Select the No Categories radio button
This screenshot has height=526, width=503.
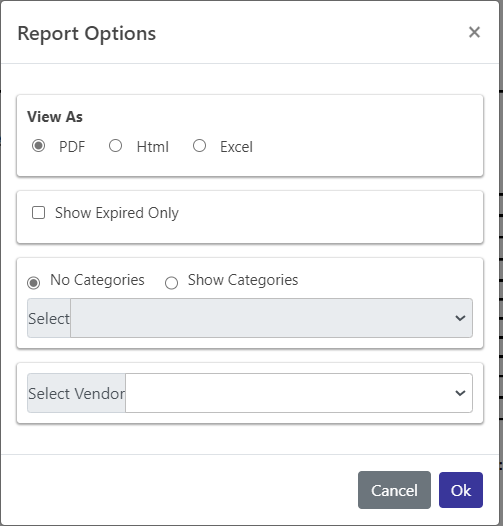click(x=34, y=283)
